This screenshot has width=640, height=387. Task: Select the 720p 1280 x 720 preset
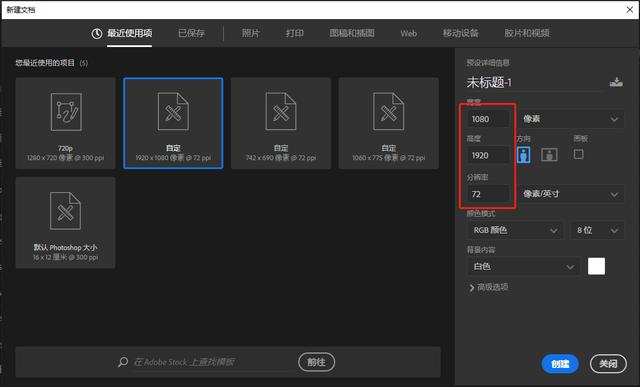[x=65, y=123]
